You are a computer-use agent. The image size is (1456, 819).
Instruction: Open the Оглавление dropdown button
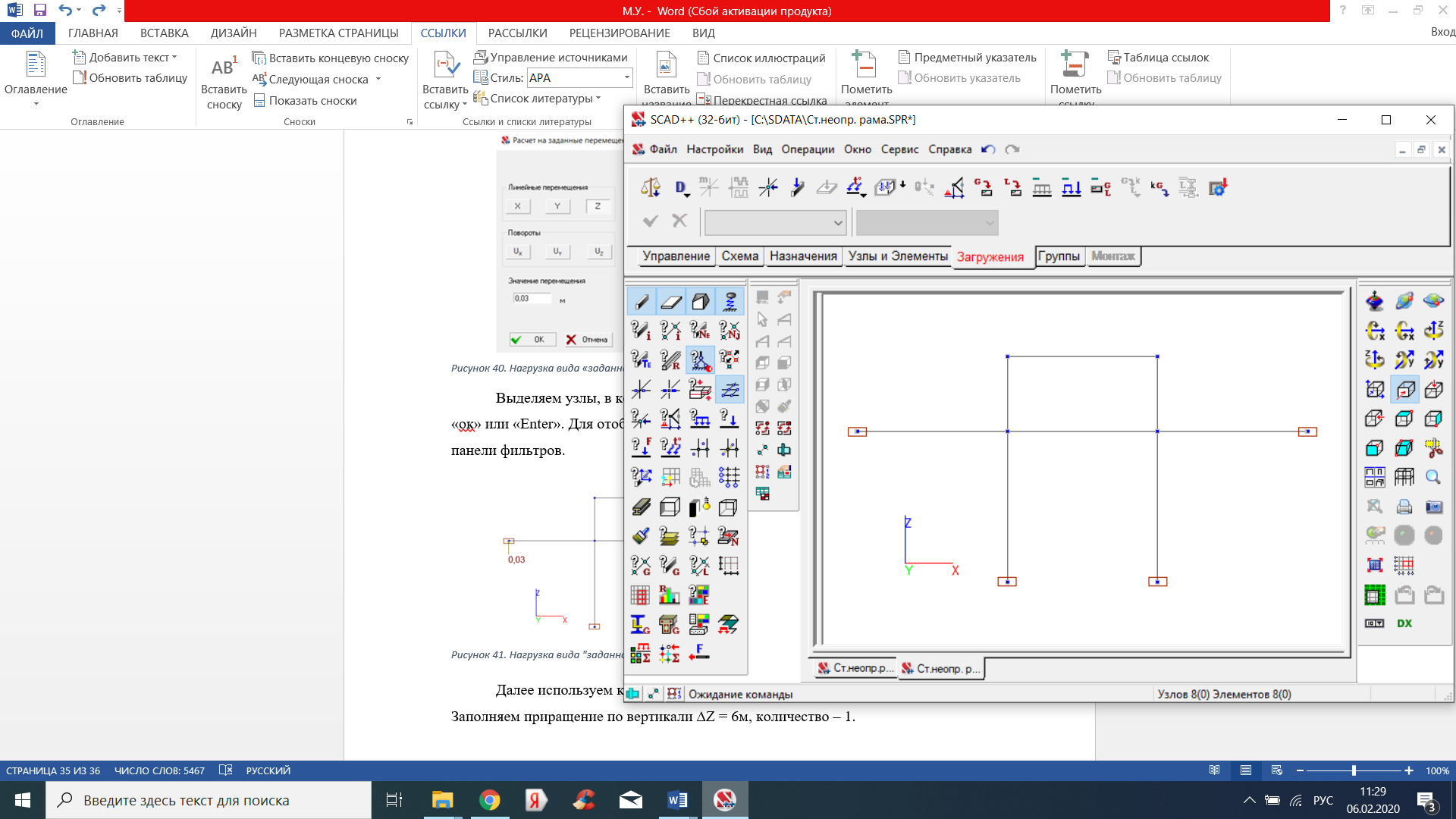click(x=36, y=80)
